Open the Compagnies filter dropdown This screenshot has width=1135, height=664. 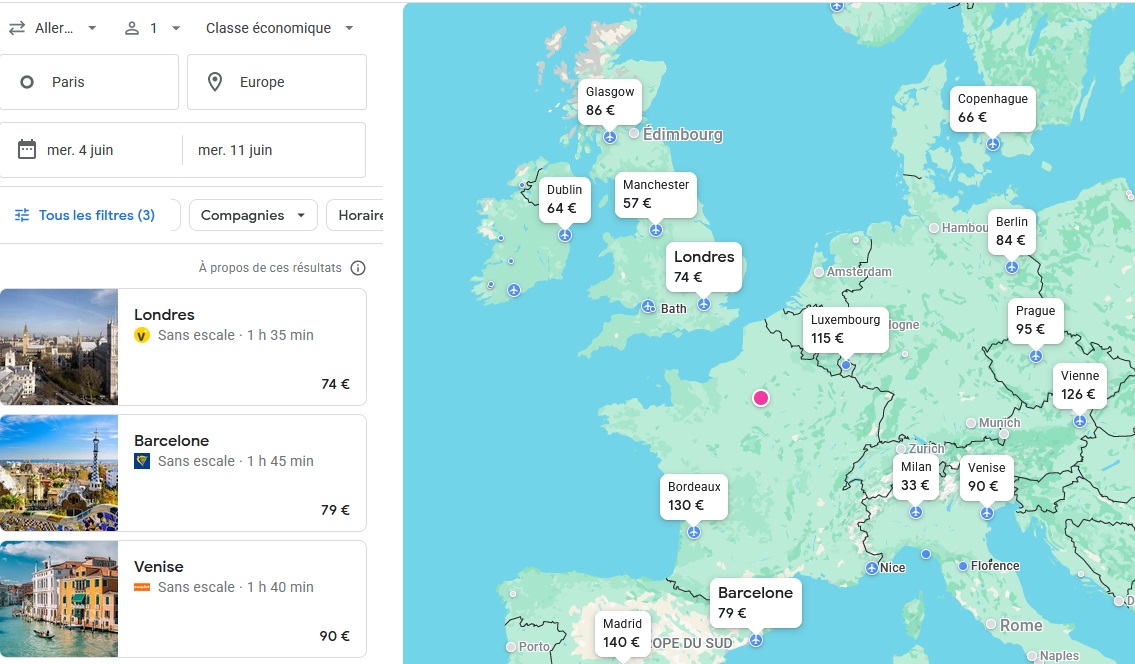pyautogui.click(x=253, y=215)
